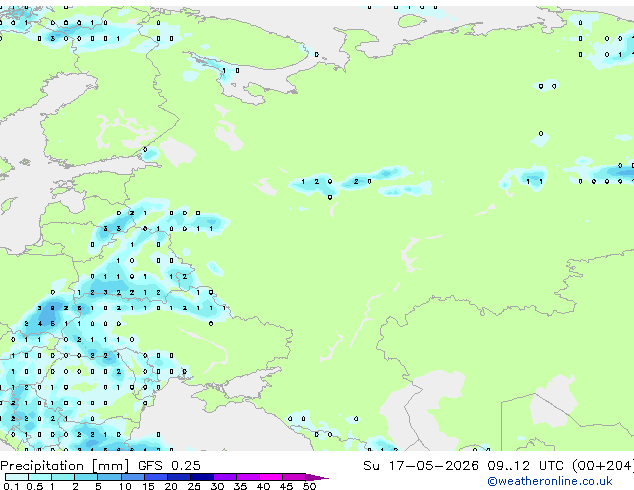Click the legend value '15'

(148, 486)
